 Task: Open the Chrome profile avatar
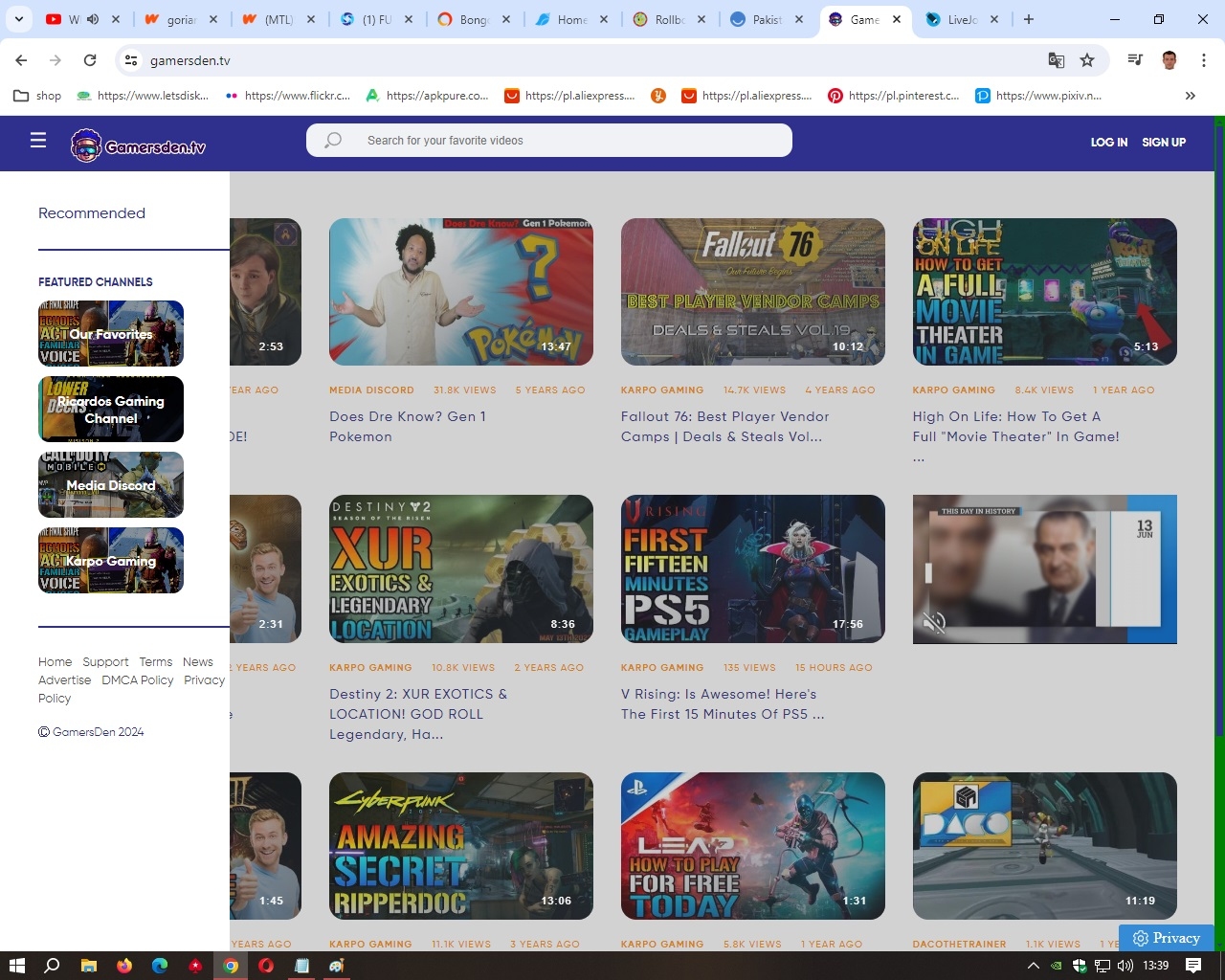[x=1169, y=60]
